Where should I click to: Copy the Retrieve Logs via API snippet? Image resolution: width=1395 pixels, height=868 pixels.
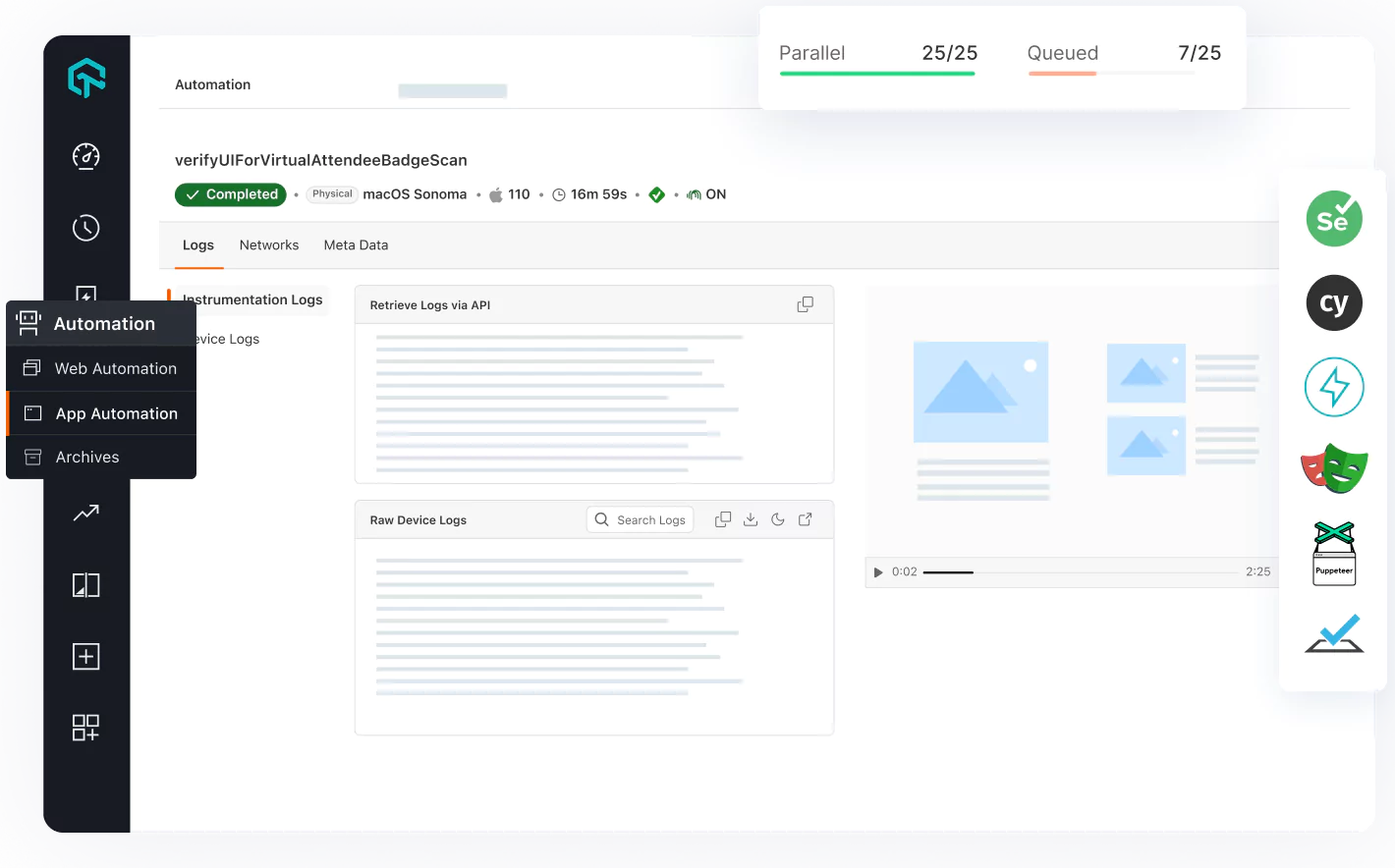pos(805,304)
